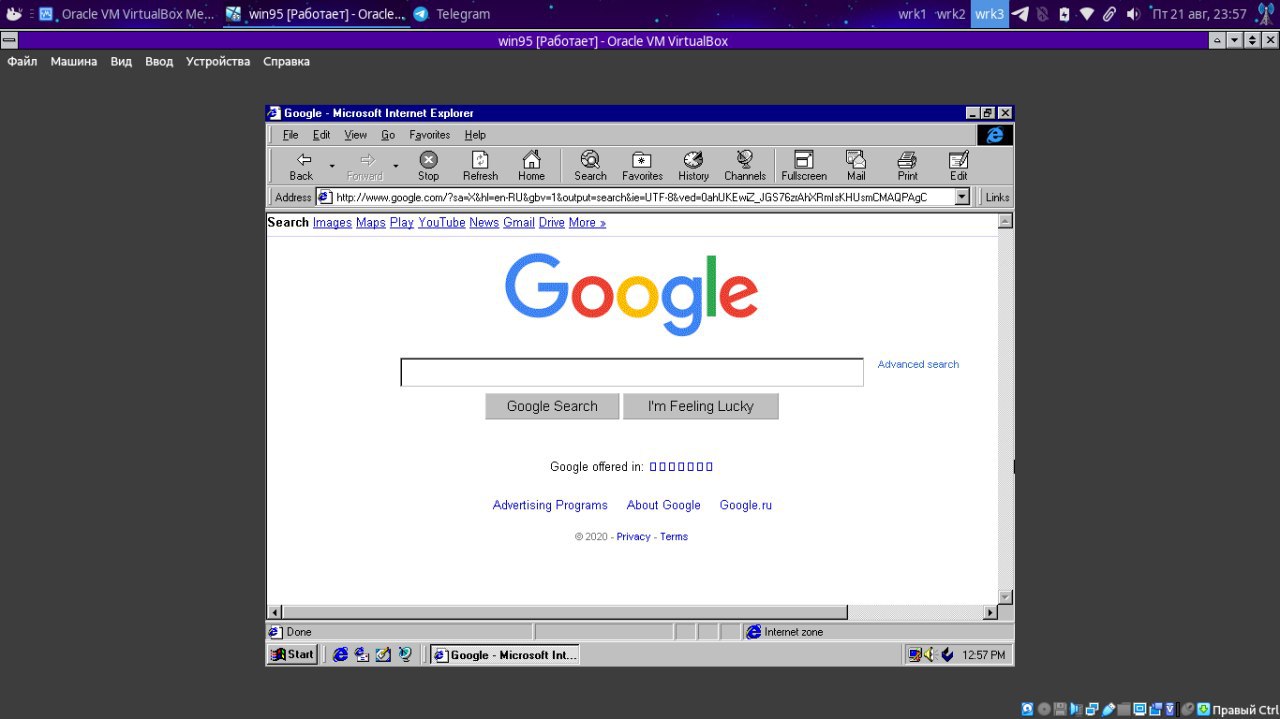Open the Privacy link
This screenshot has height=719, width=1280.
pos(633,537)
